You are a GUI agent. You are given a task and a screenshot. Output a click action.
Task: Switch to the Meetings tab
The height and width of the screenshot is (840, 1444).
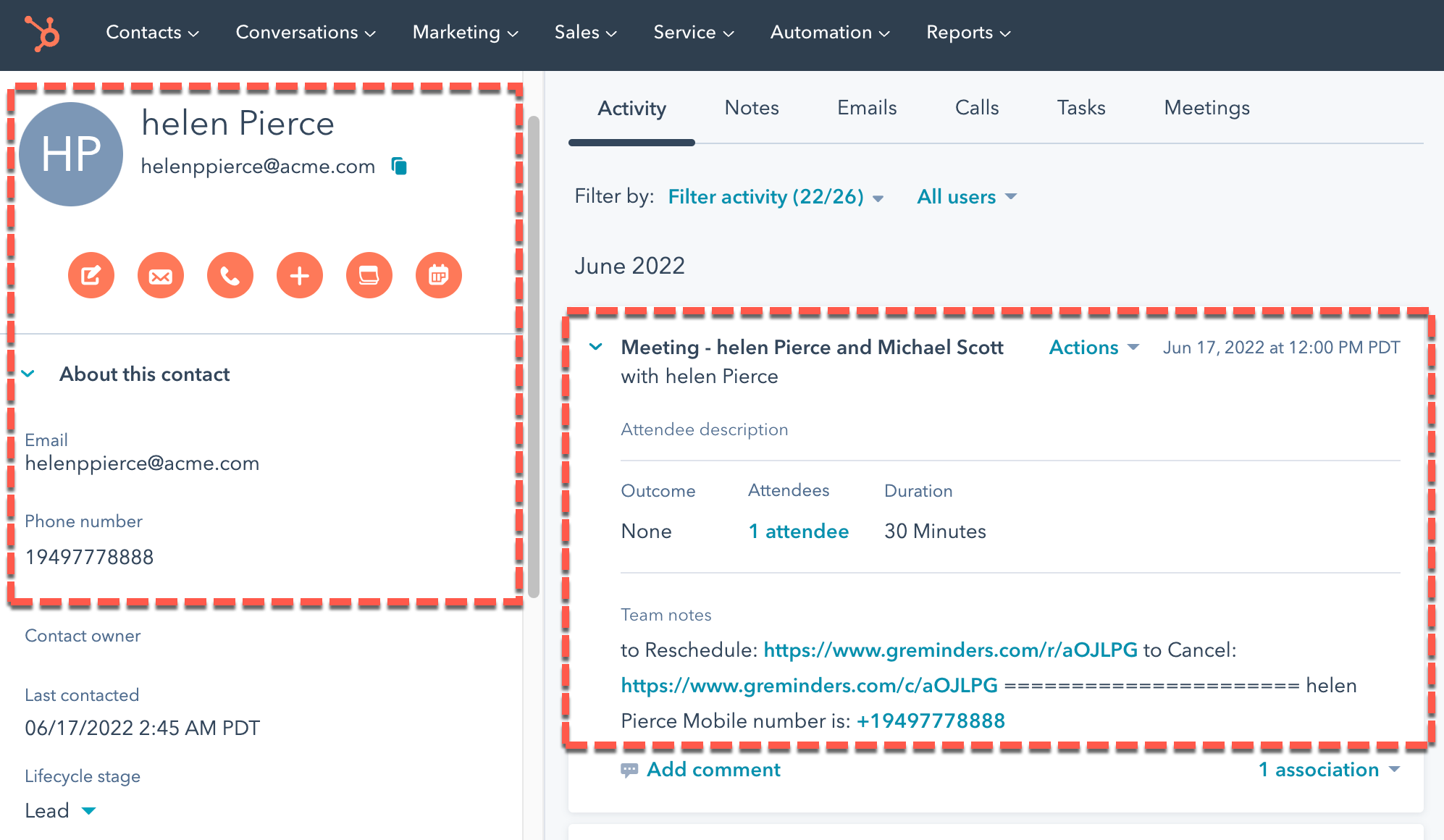tap(1206, 107)
